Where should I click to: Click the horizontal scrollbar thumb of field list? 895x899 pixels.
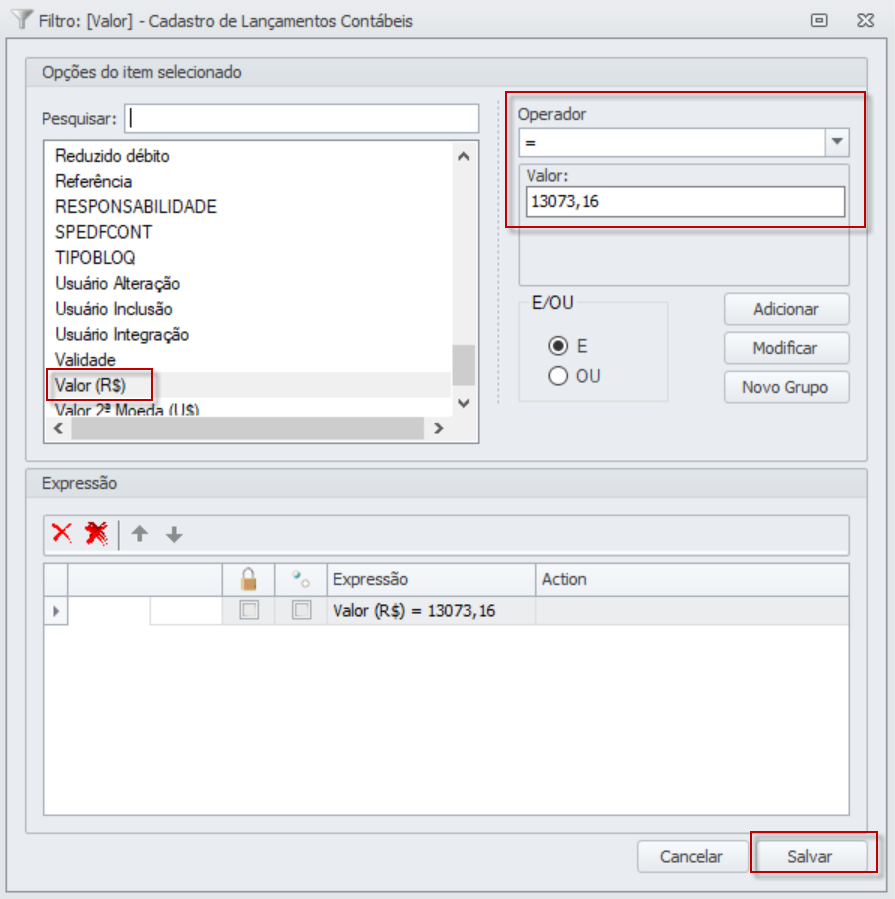[x=247, y=428]
